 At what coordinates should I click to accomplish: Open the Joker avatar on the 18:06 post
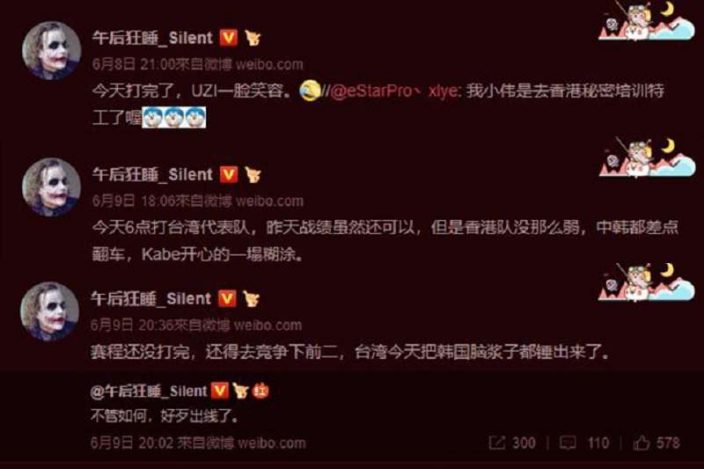(x=52, y=187)
